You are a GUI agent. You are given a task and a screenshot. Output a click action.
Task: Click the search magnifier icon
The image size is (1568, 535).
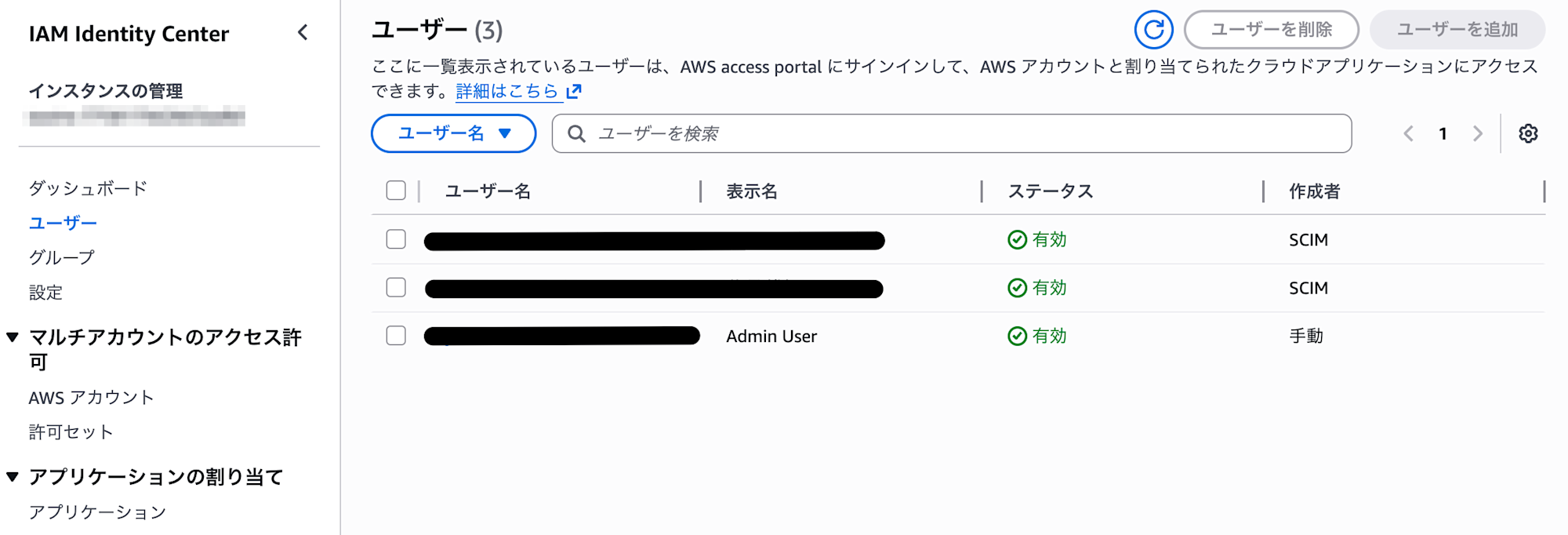coord(576,133)
